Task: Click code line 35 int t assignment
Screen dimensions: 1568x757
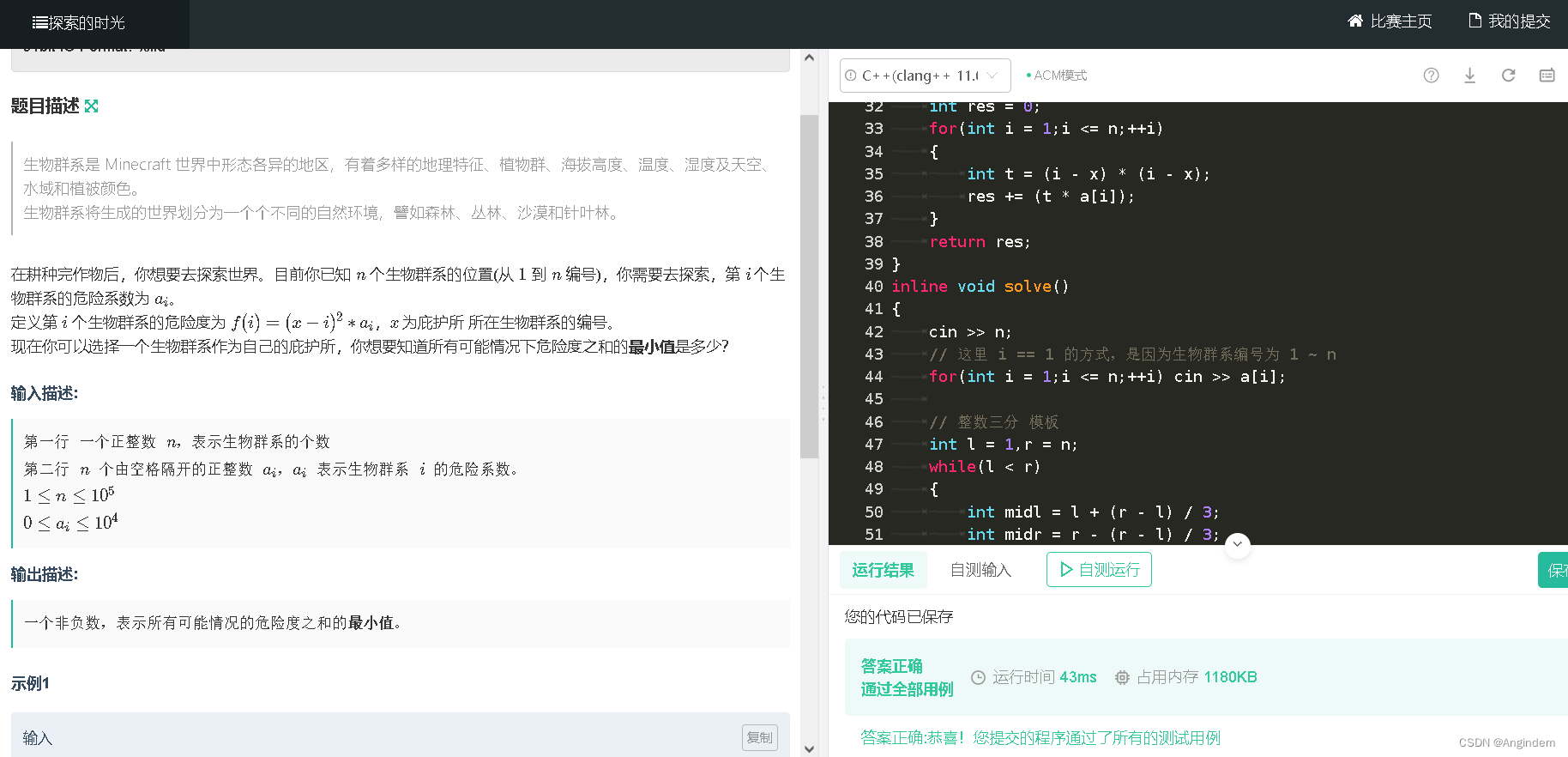Action: click(1089, 174)
